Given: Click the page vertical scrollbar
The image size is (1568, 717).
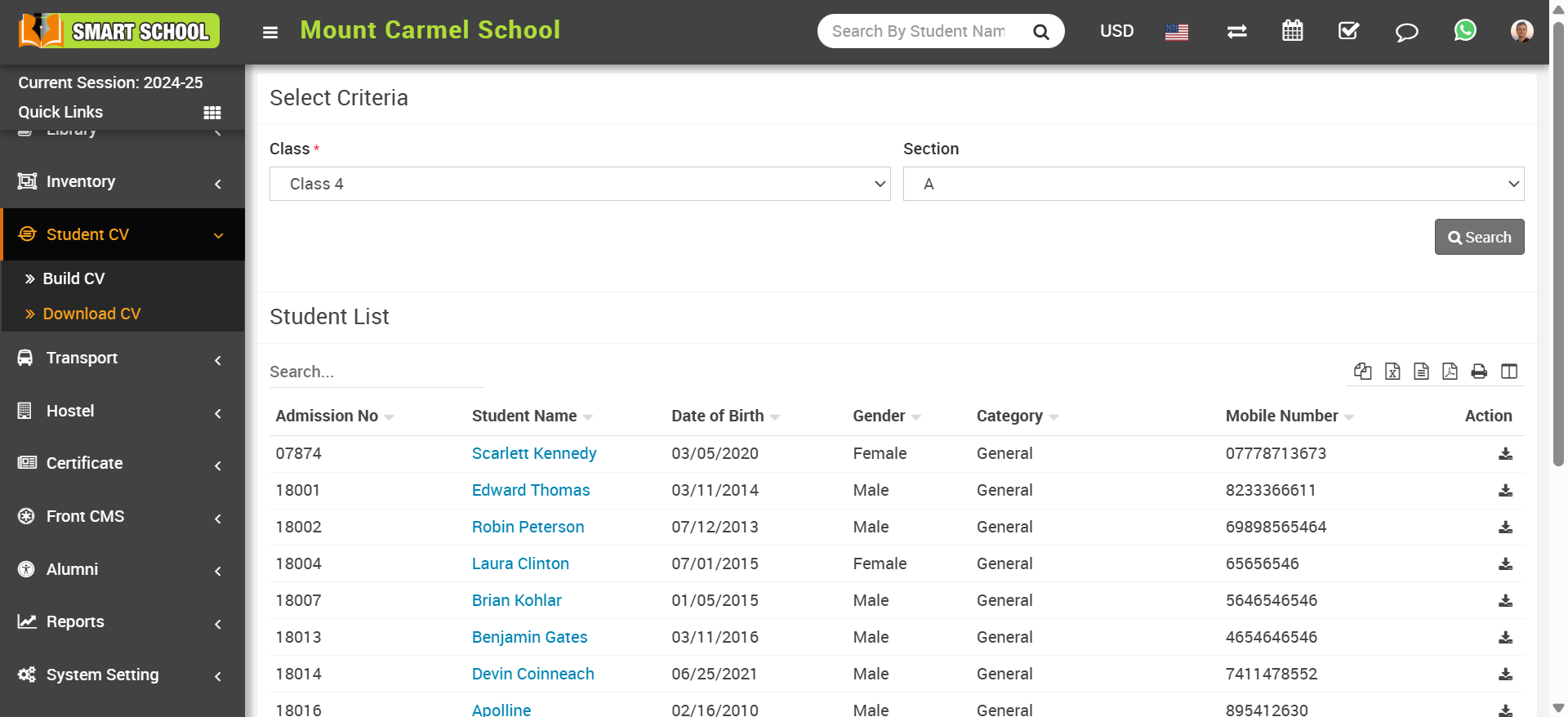Looking at the screenshot, I should click(1558, 245).
